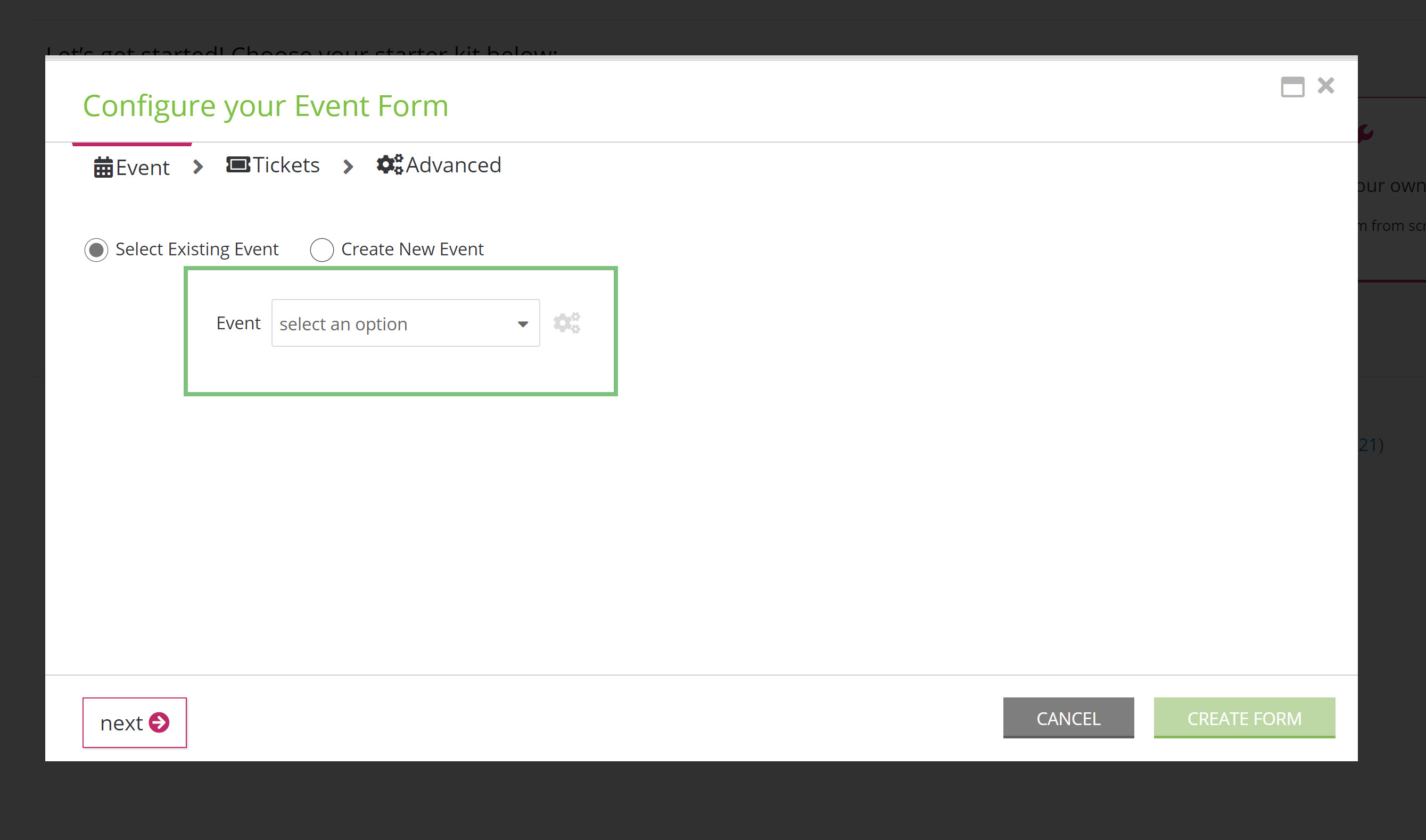The image size is (1426, 840).
Task: Choose the Create New Event radio button
Action: (322, 249)
